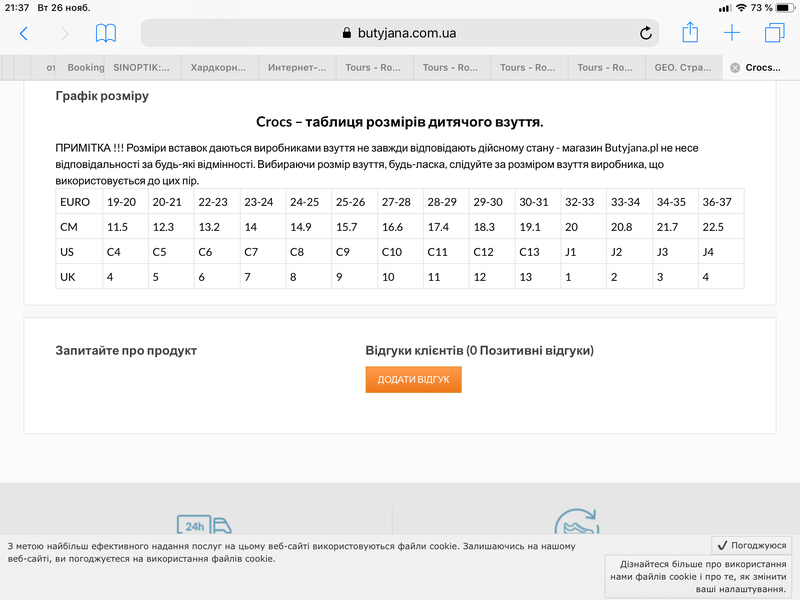The width and height of the screenshot is (800, 600).
Task: Tap the padlock icon in address bar
Action: 347,33
